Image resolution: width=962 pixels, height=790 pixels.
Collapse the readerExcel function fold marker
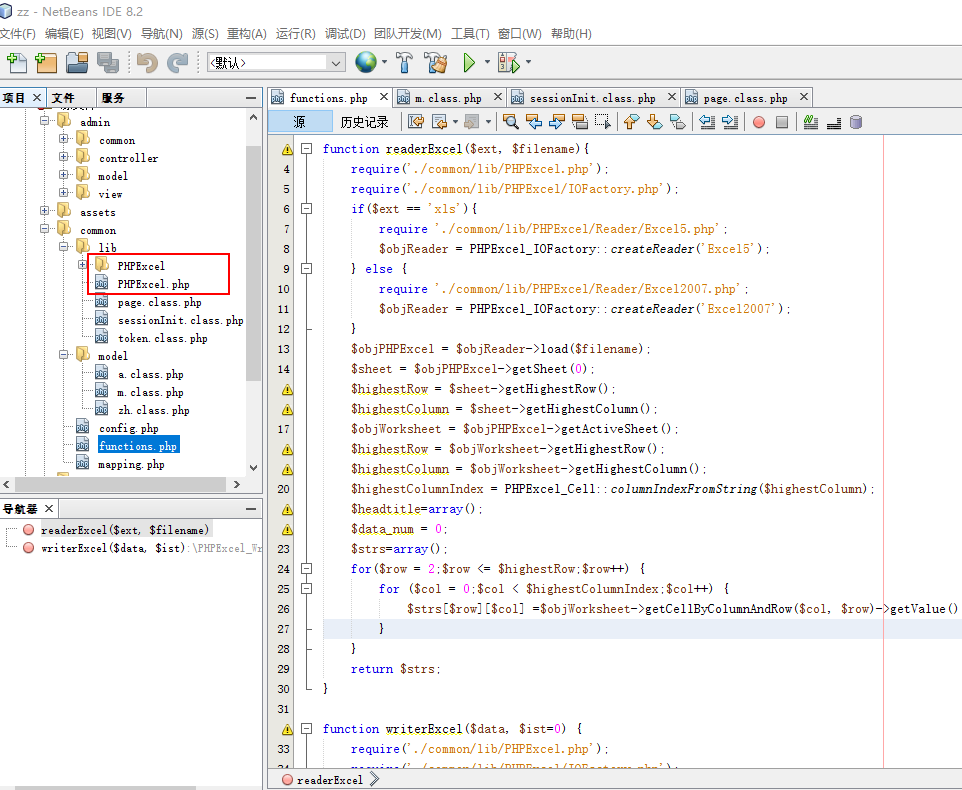tap(306, 149)
